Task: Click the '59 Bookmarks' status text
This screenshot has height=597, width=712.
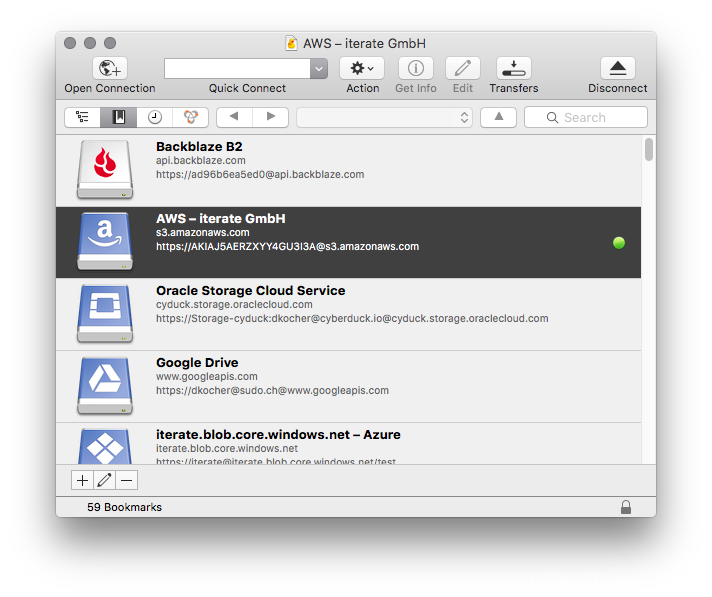Action: click(x=124, y=507)
